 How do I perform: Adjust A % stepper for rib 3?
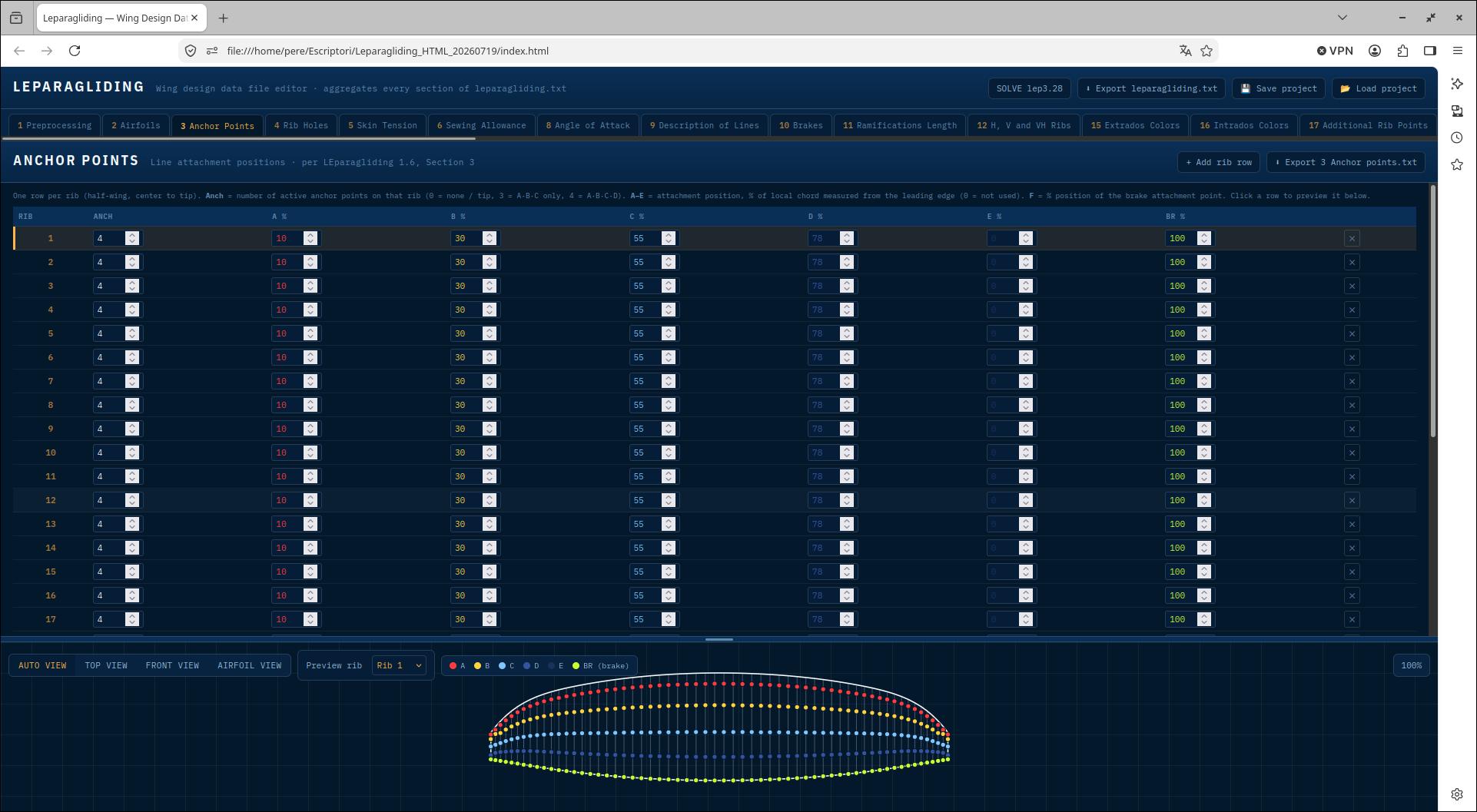coord(310,286)
